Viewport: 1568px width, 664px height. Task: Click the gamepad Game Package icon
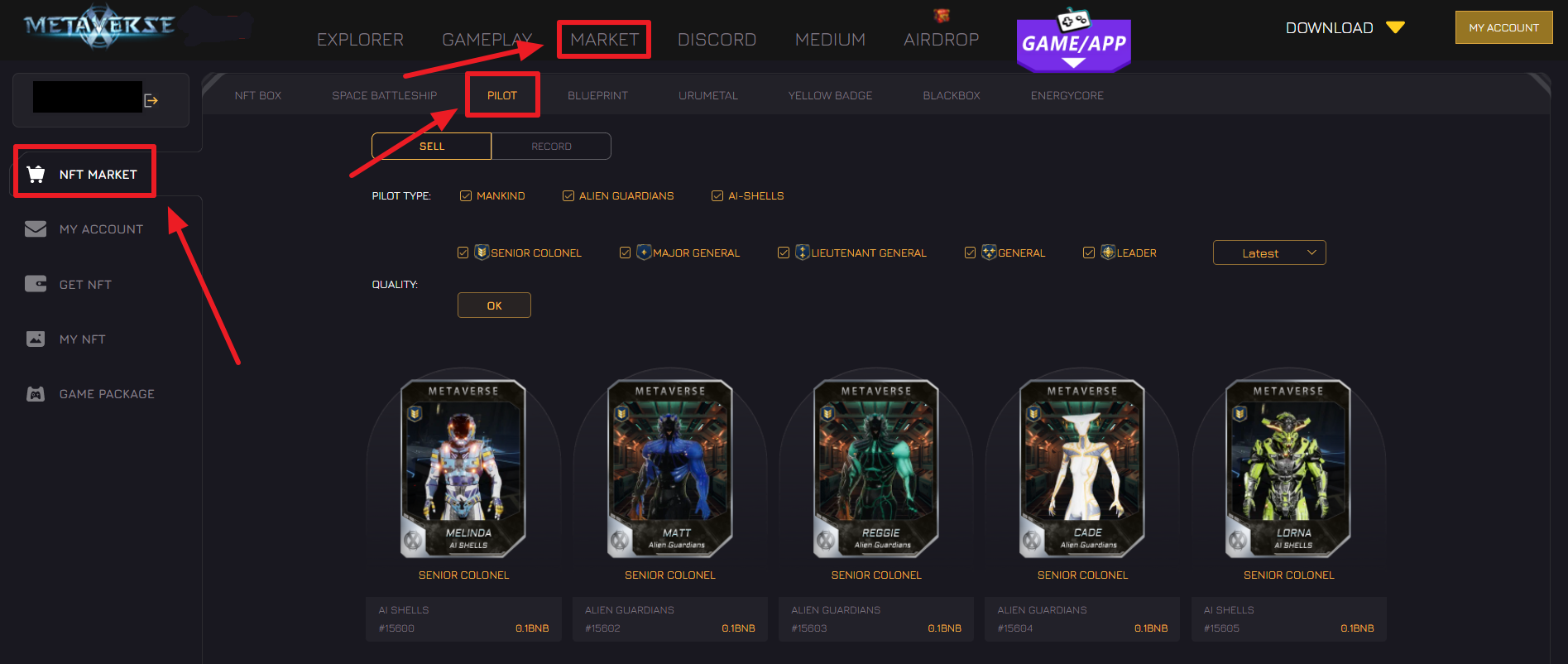[x=36, y=394]
